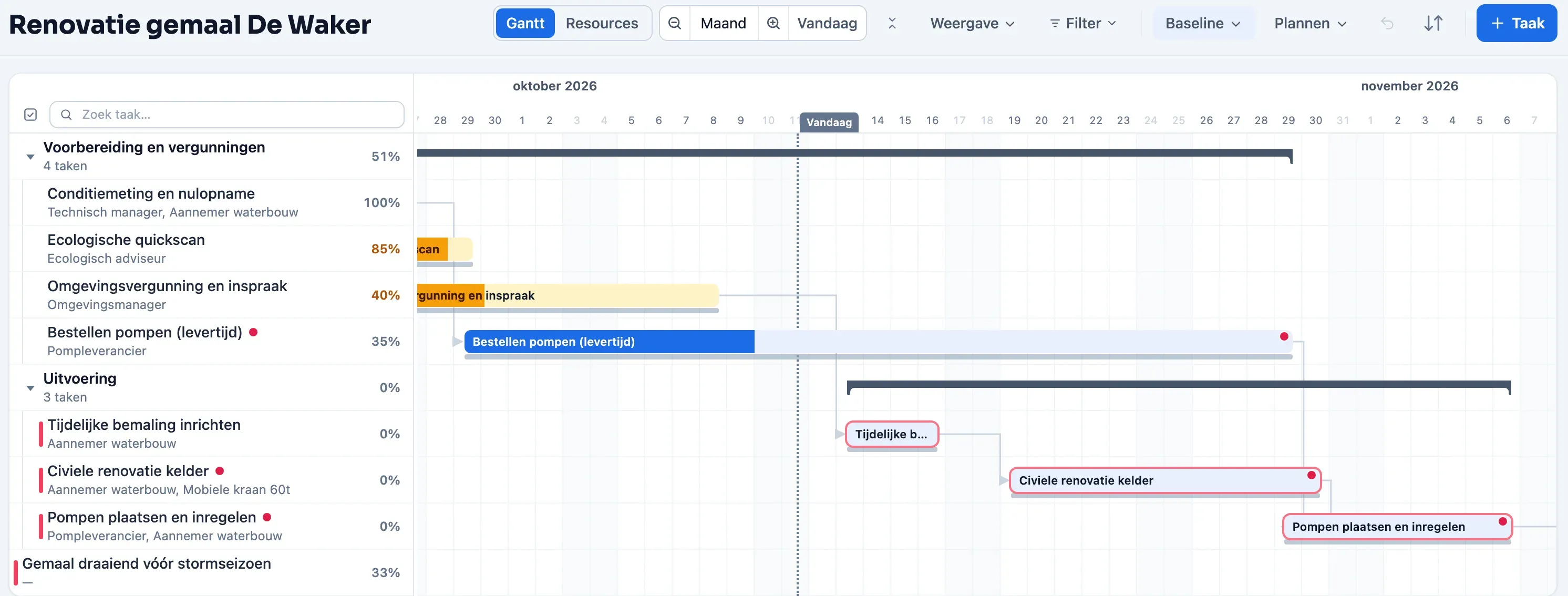Select the Voorbereiding en vergunningen summary bar

[854, 153]
